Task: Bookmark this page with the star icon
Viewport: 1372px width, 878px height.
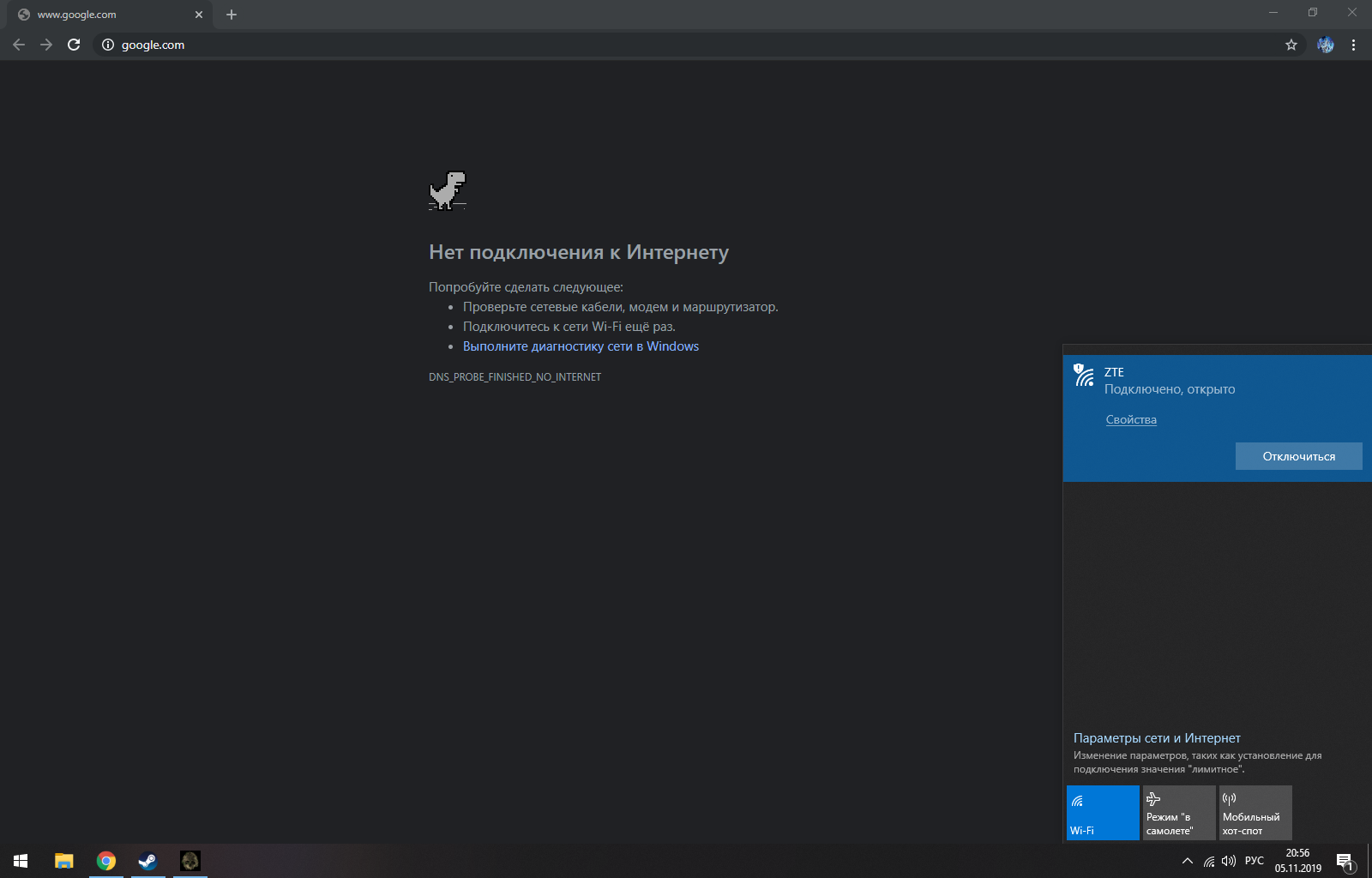Action: tap(1291, 45)
